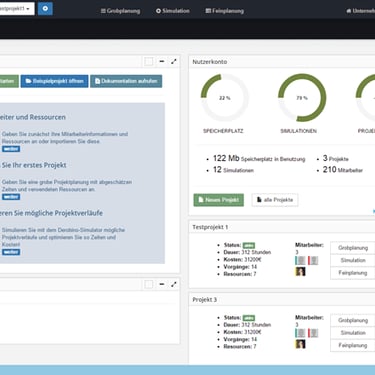The width and height of the screenshot is (375, 375).
Task: Expand the upper left panel to fullscreen
Action: pyautogui.click(x=174, y=61)
